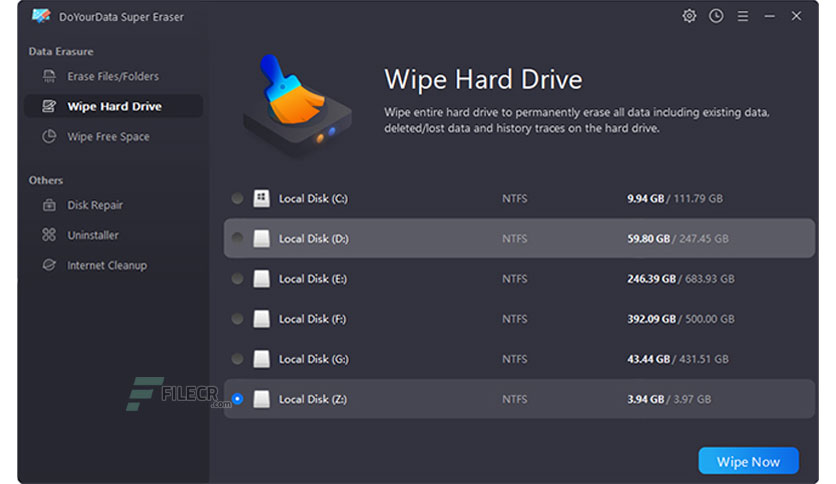Click the Wipe Free Space pie icon

tap(49, 136)
